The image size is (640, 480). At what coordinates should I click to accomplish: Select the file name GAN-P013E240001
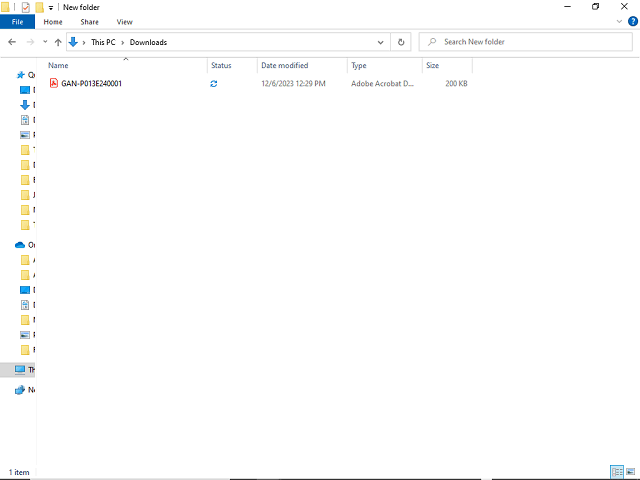coord(91,83)
